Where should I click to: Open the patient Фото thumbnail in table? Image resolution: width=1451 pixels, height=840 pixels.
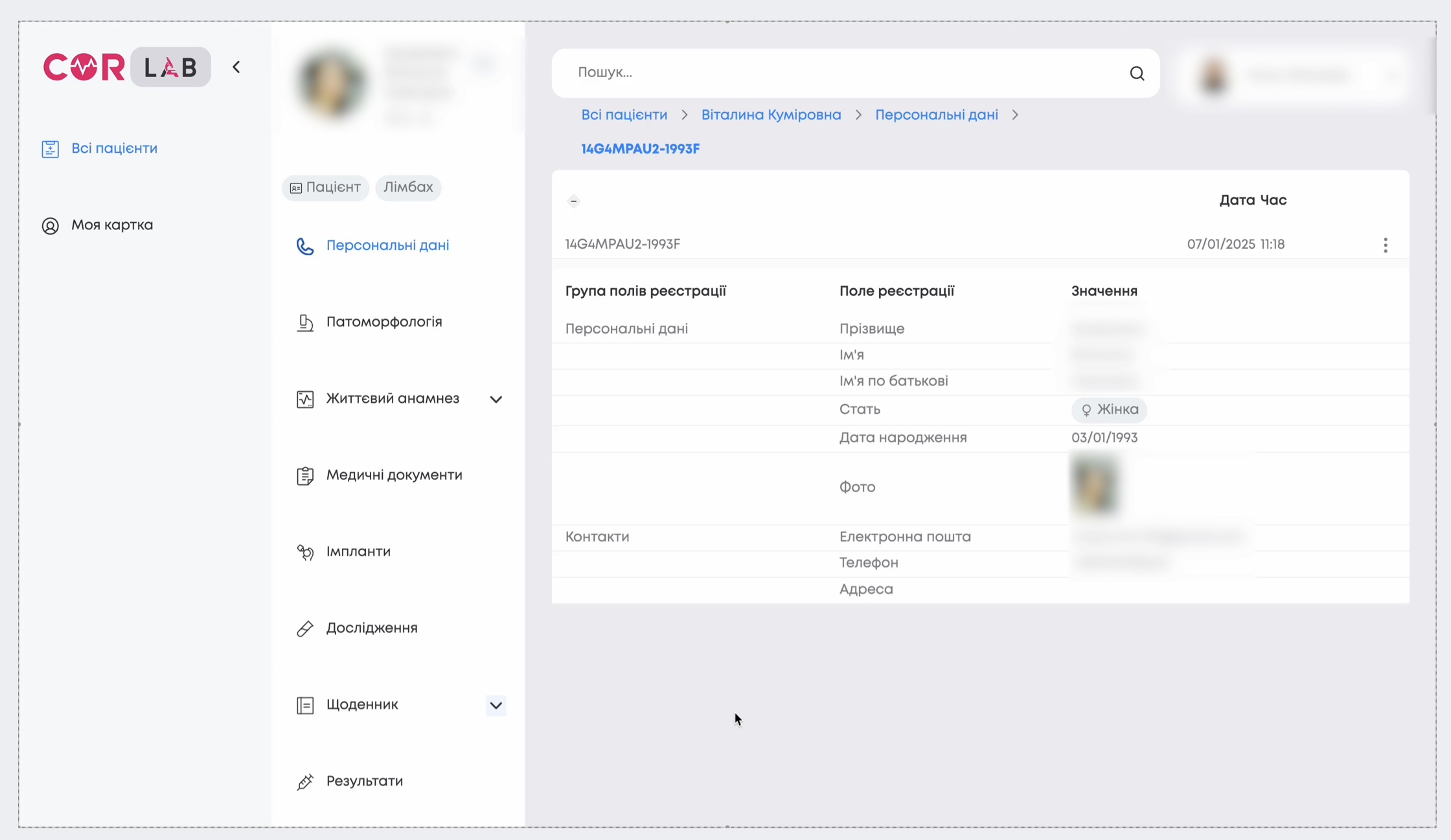(1094, 486)
